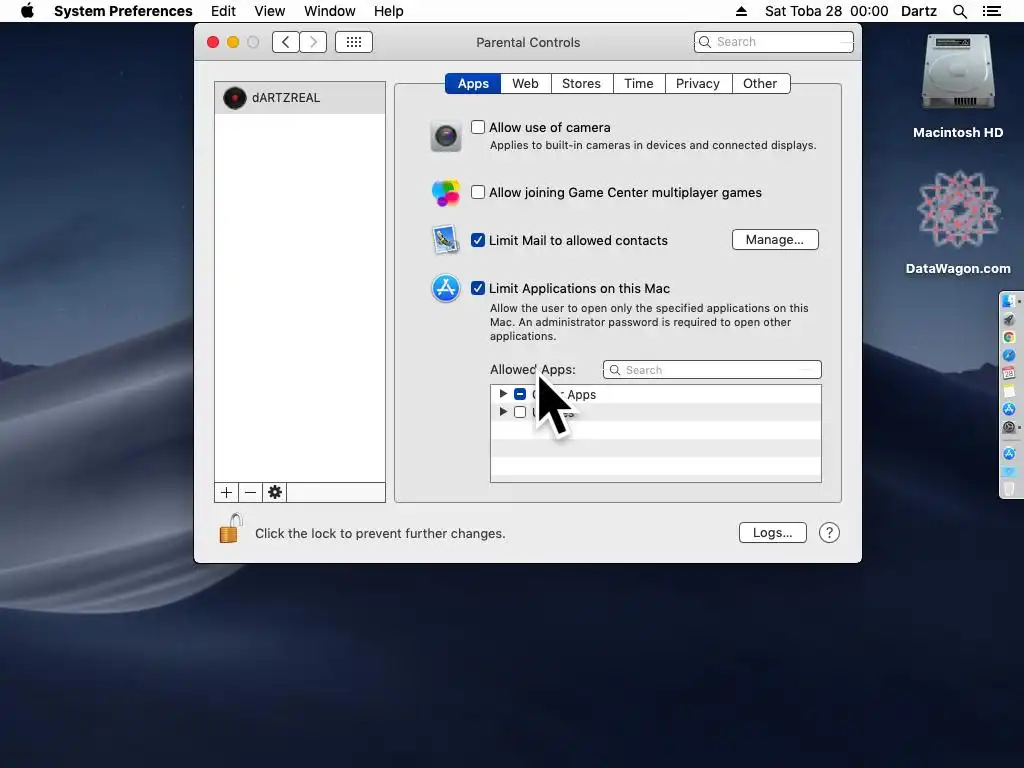Open Safari from the Dock
This screenshot has width=1024, height=768.
1009,355
